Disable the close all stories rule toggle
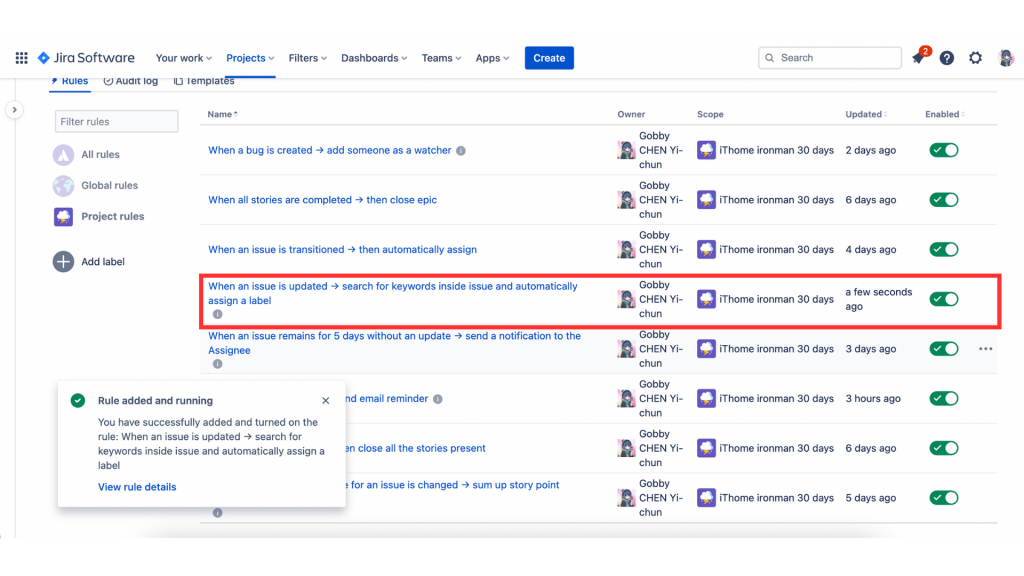 pos(944,448)
